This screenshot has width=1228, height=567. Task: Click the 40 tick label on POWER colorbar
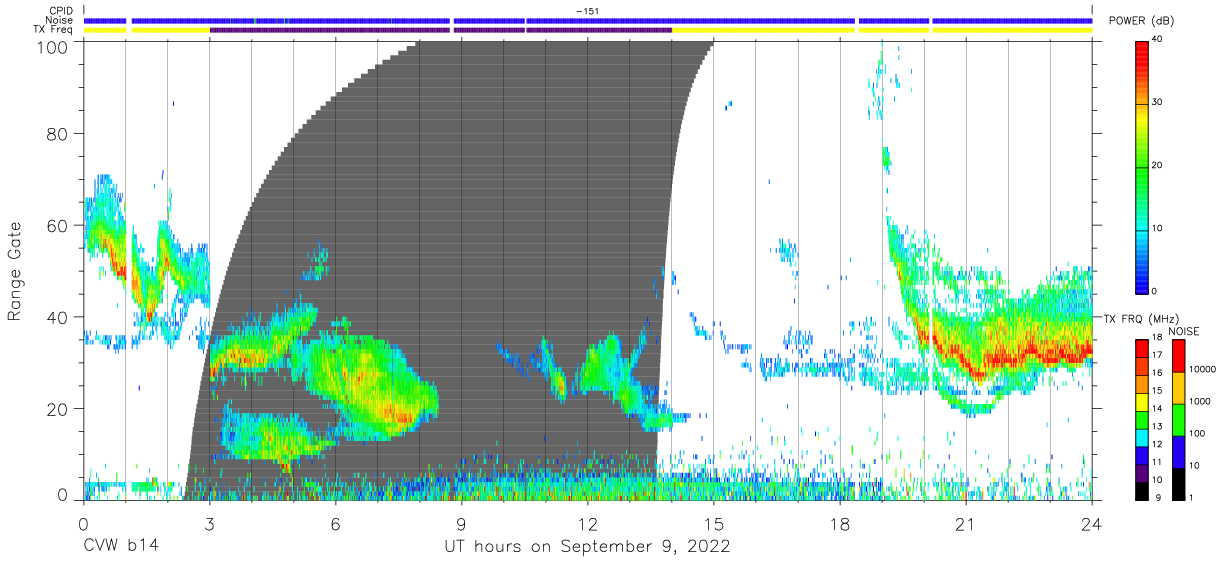point(1159,40)
